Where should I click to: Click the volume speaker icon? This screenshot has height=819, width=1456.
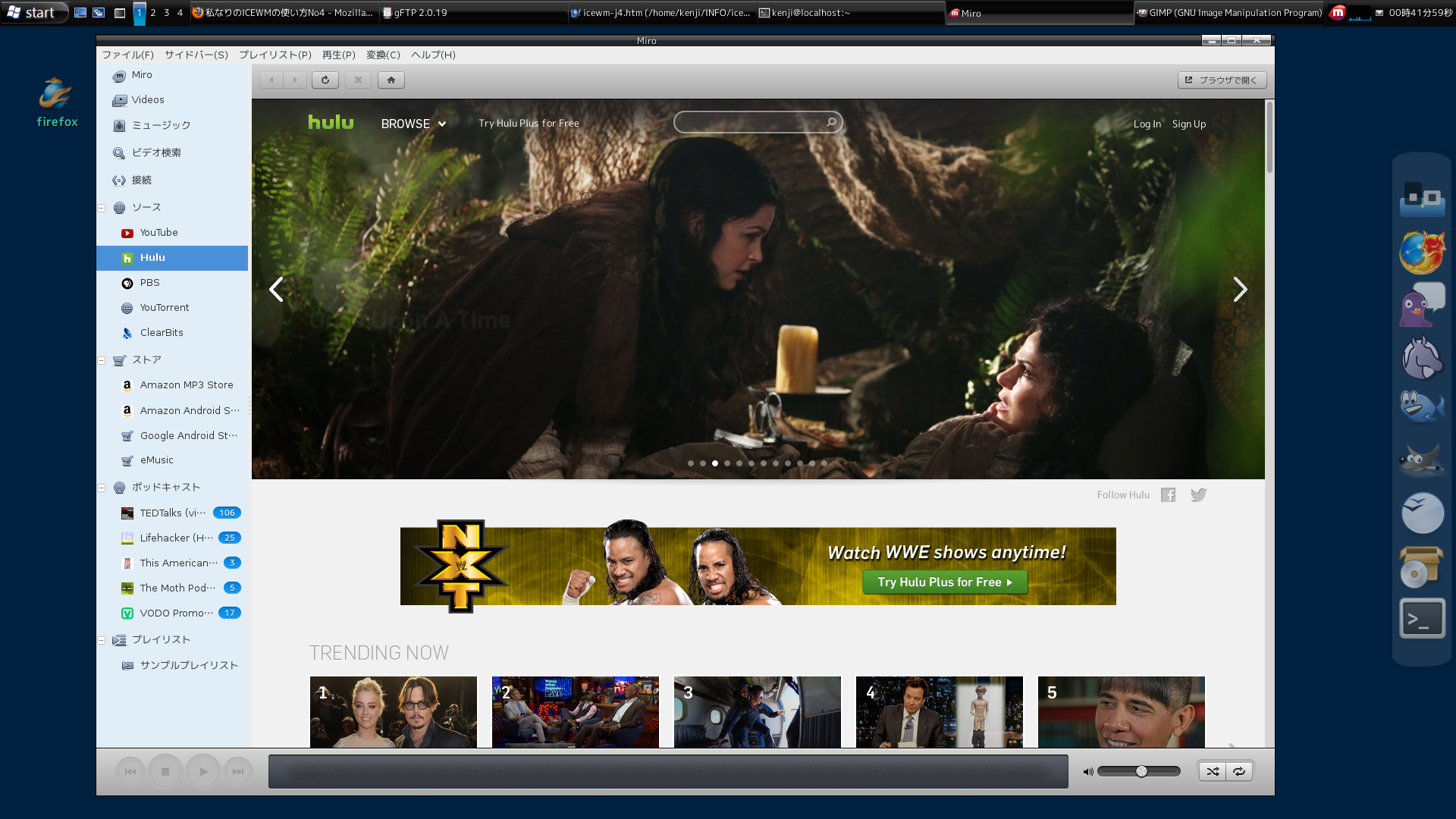(1087, 771)
